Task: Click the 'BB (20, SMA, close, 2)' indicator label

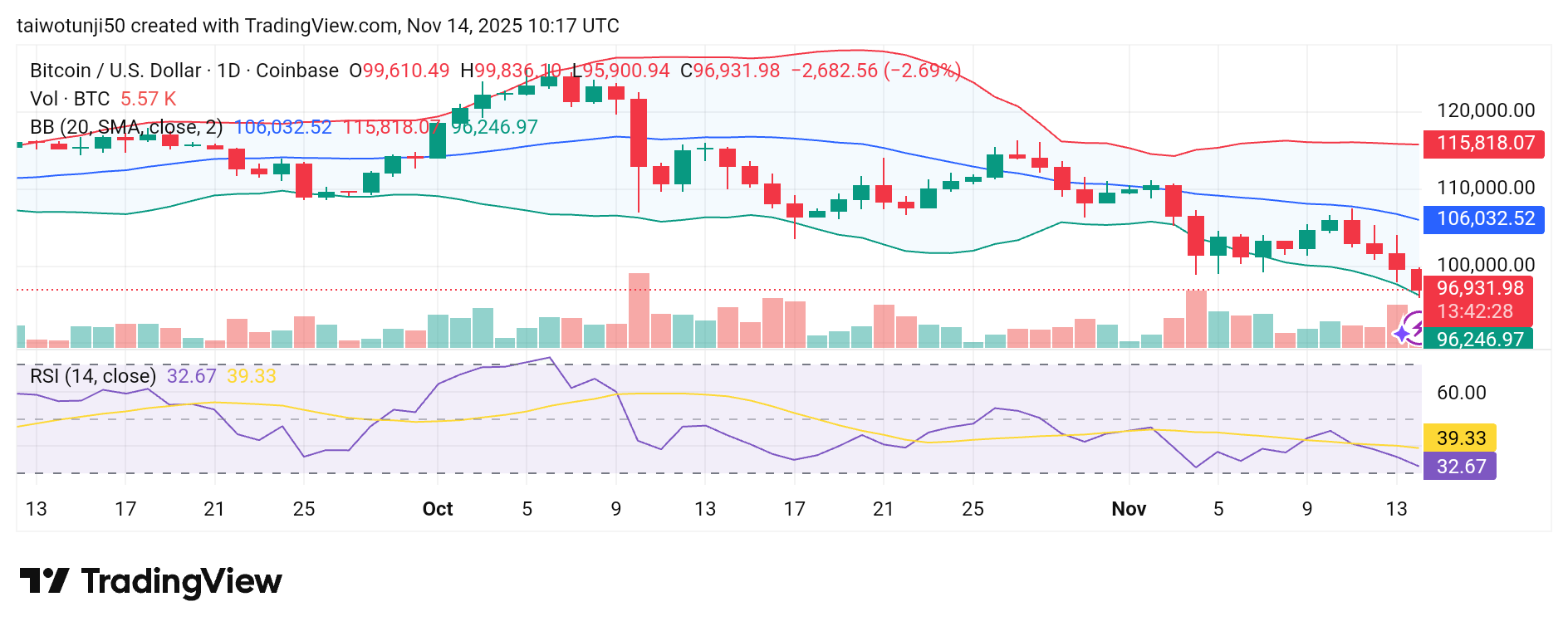Action: tap(126, 127)
